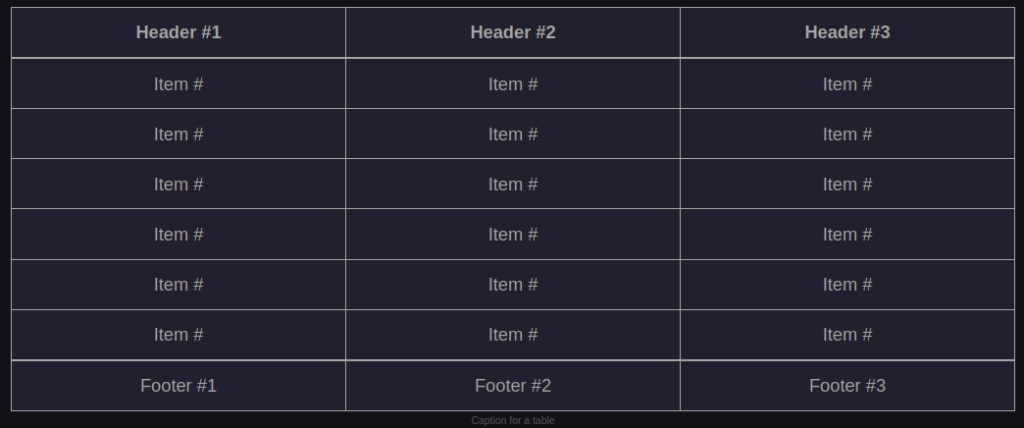Click fourth-row Item # in Header #2 column

point(512,234)
